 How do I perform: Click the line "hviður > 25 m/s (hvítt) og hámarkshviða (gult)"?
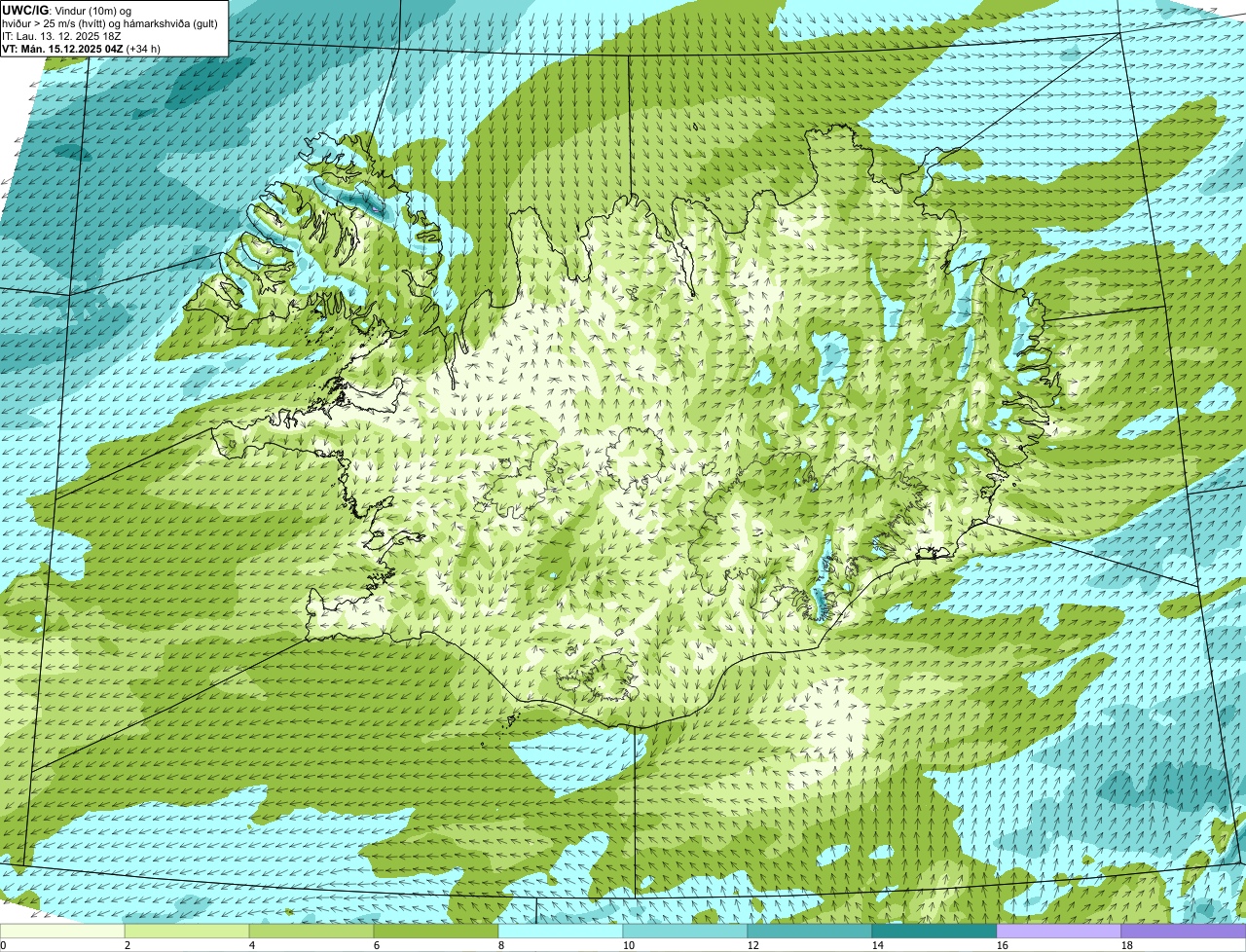[x=112, y=22]
